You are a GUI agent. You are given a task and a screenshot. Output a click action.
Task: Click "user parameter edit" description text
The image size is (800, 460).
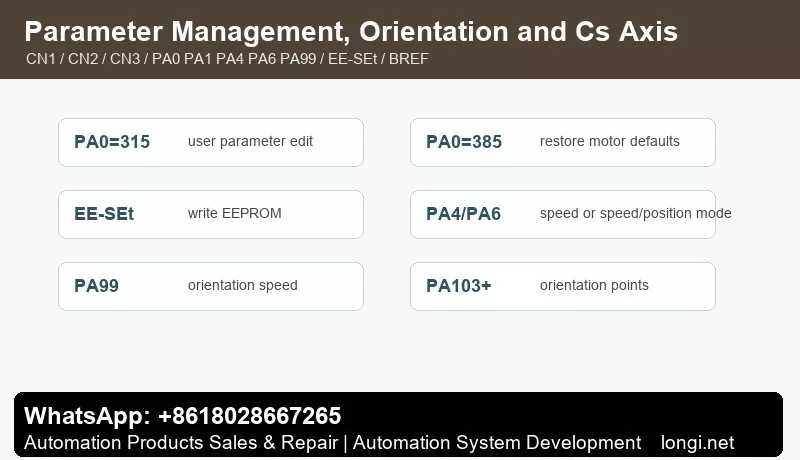250,141
